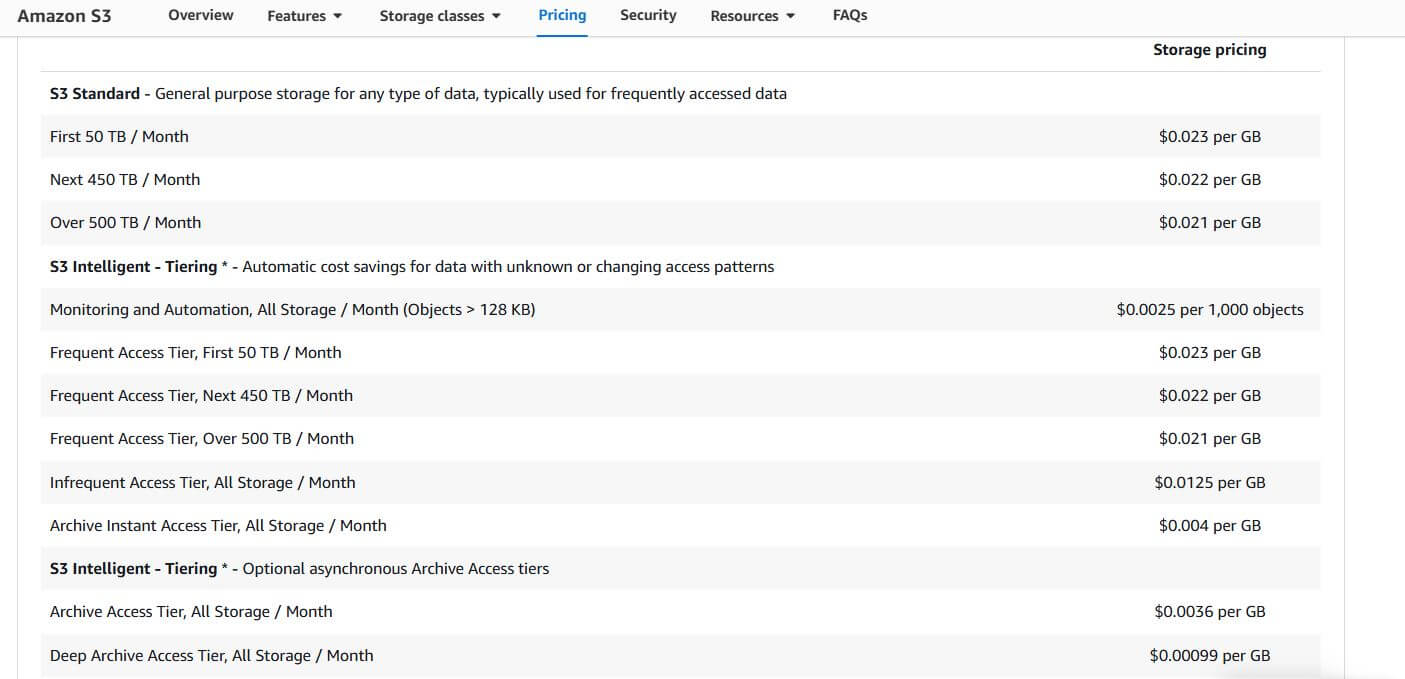Click the $0.0025 per 1,000 objects price
Image resolution: width=1405 pixels, height=679 pixels.
point(1209,310)
